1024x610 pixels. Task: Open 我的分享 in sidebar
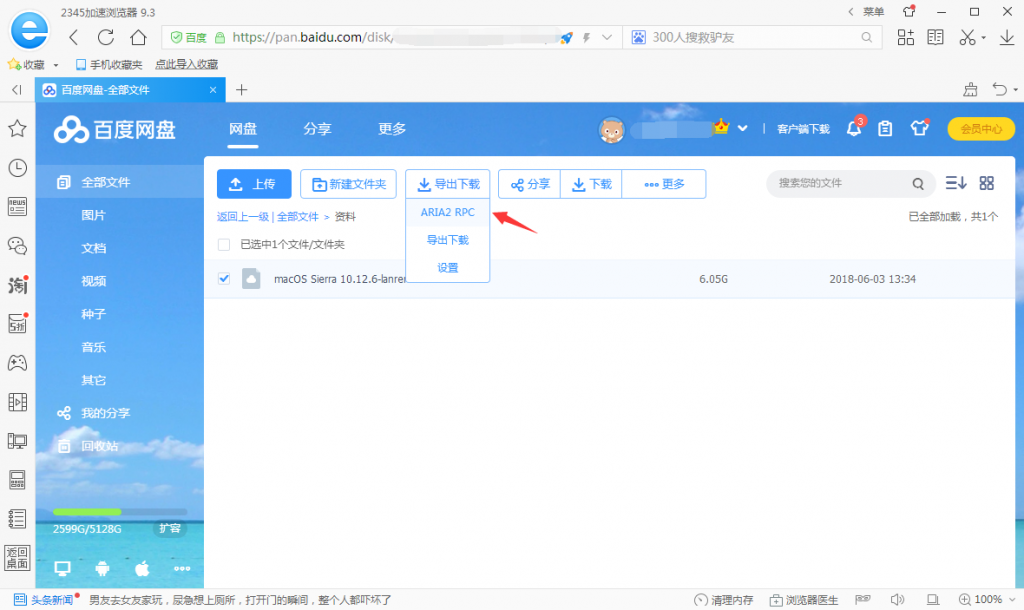click(105, 413)
